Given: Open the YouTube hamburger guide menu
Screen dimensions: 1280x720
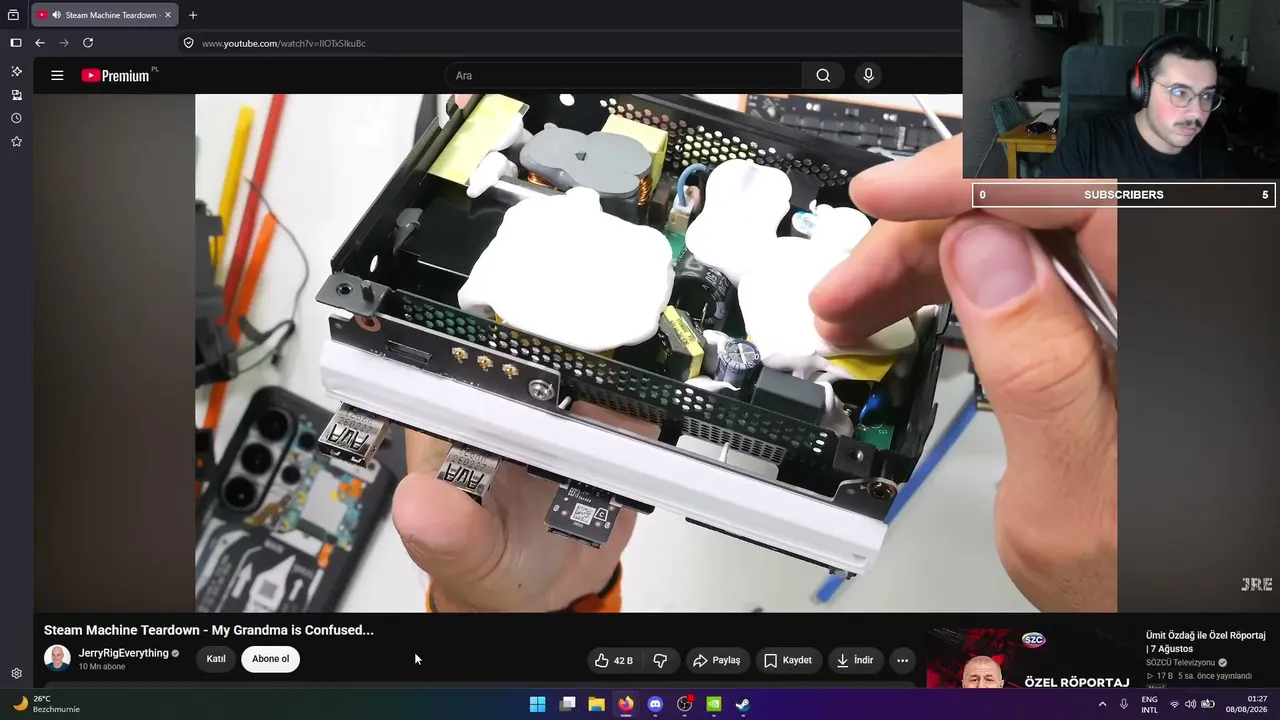Looking at the screenshot, I should pyautogui.click(x=57, y=75).
